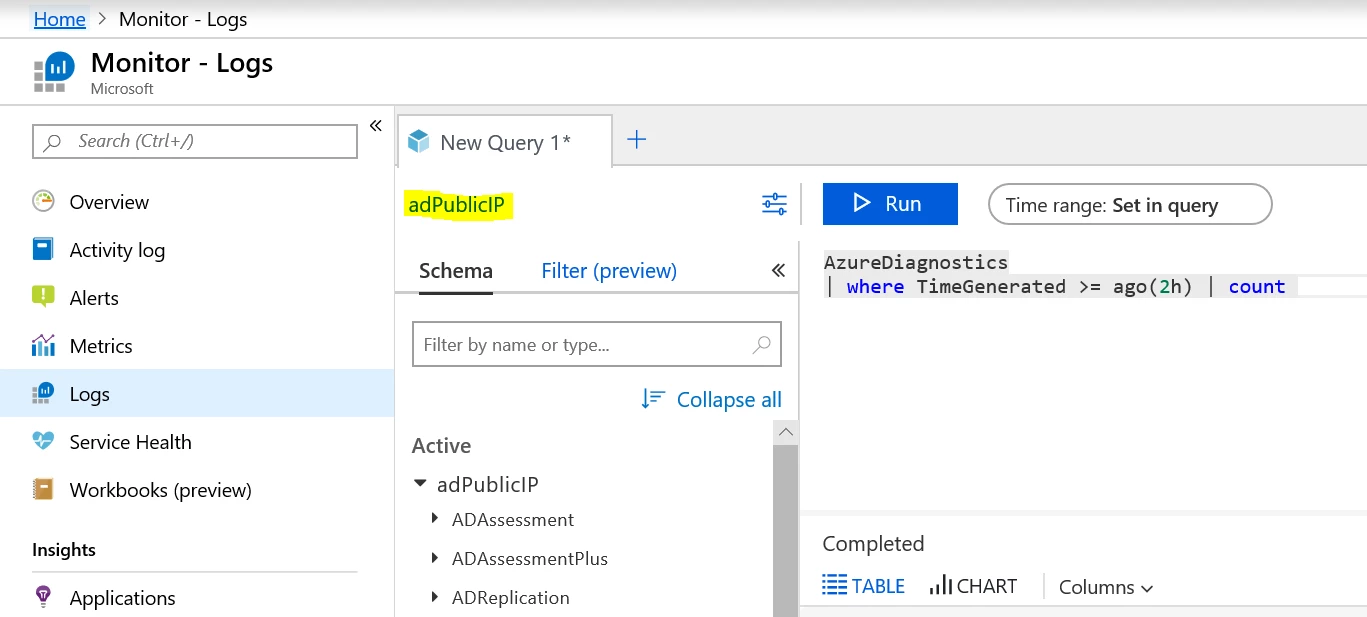Expand the ADReplication table
This screenshot has height=617, width=1367.
[435, 596]
